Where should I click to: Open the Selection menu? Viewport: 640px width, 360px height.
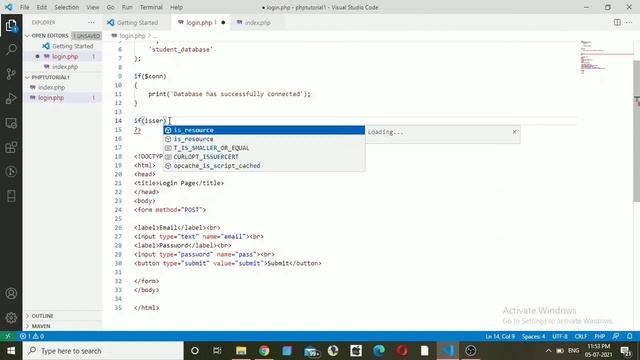tap(67, 7)
